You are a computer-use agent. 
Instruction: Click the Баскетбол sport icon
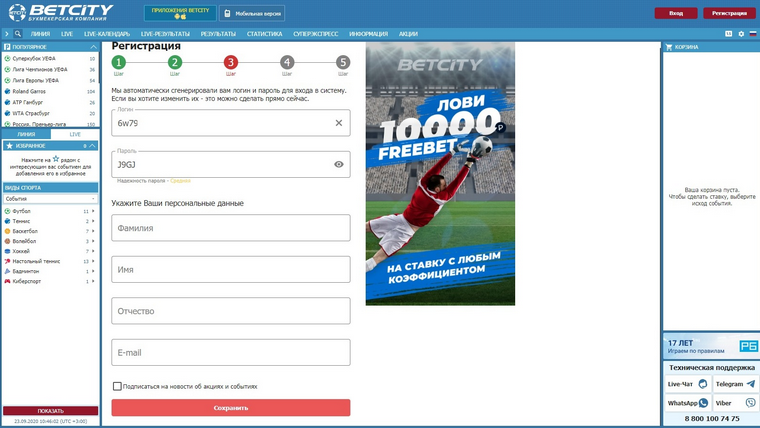[x=7, y=231]
